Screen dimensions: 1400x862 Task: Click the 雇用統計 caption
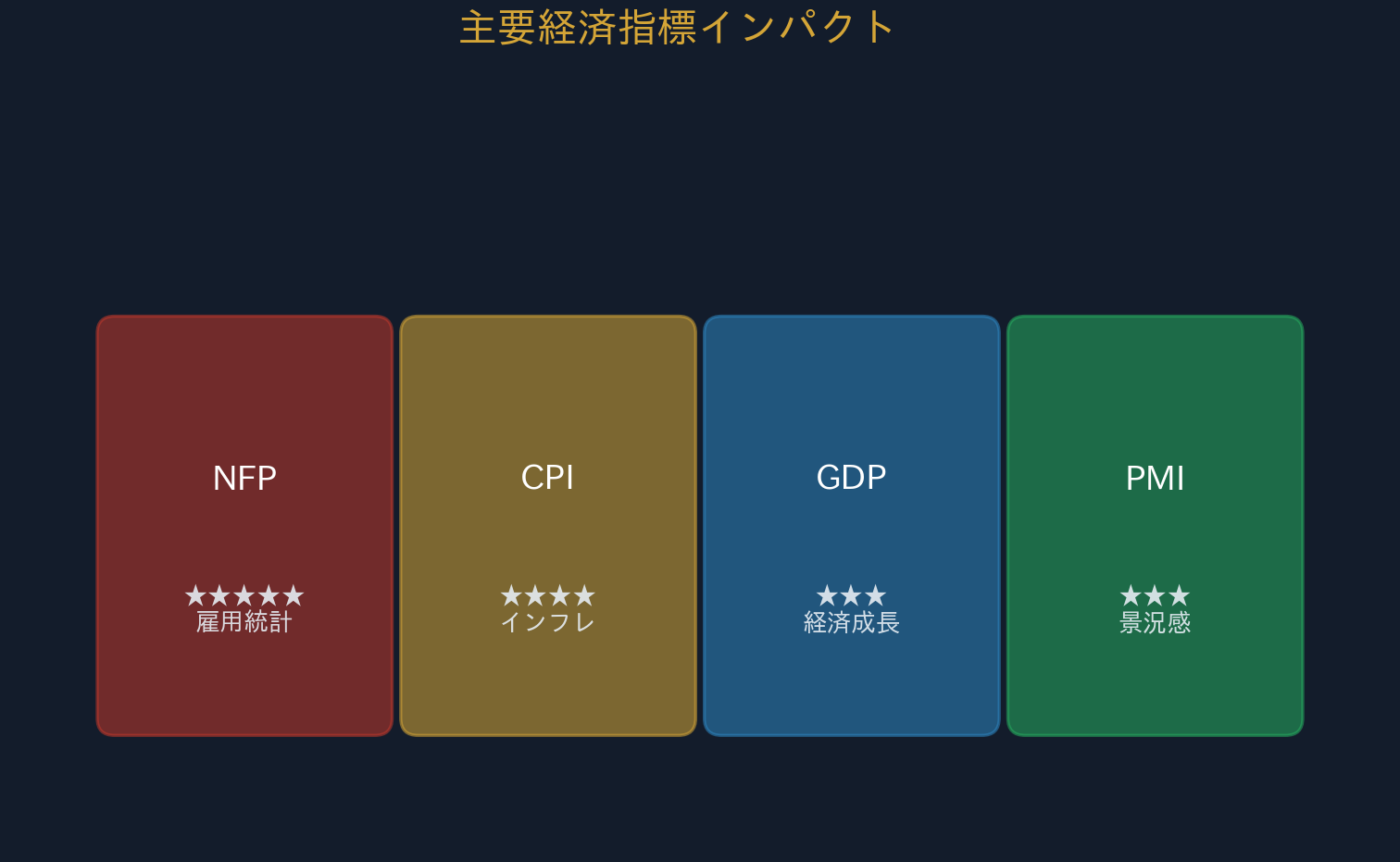click(x=244, y=622)
